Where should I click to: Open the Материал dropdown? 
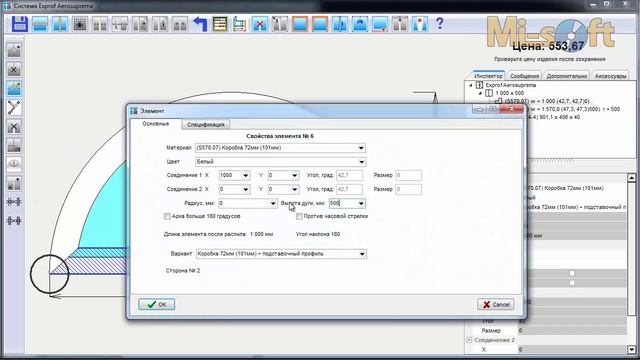(x=361, y=148)
